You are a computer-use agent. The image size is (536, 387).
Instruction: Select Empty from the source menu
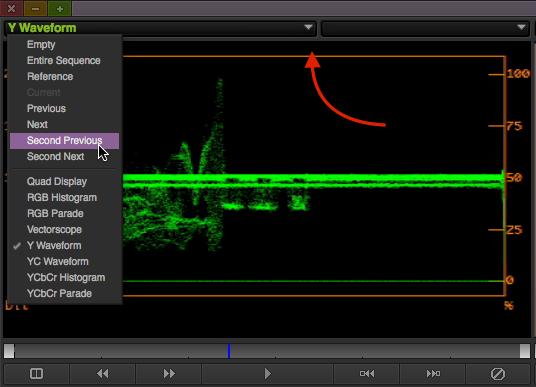pyautogui.click(x=41, y=44)
